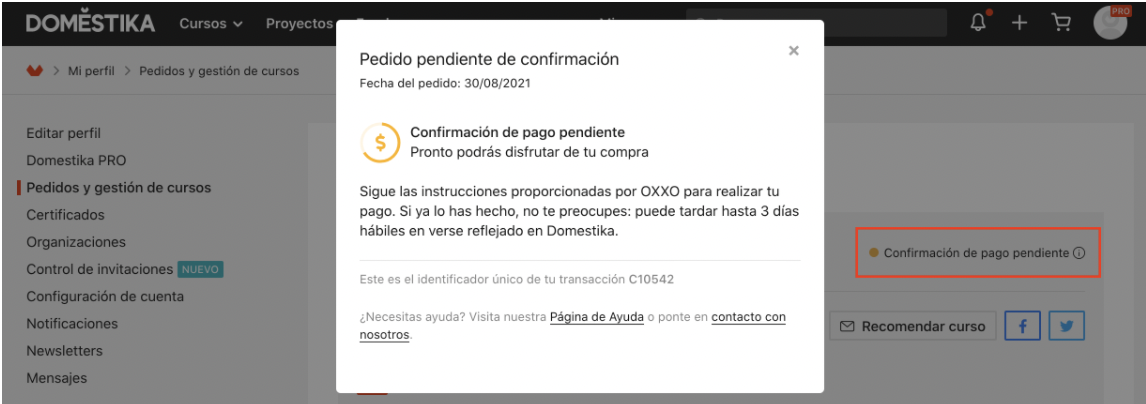Click the Recomendar curso button

tap(913, 326)
